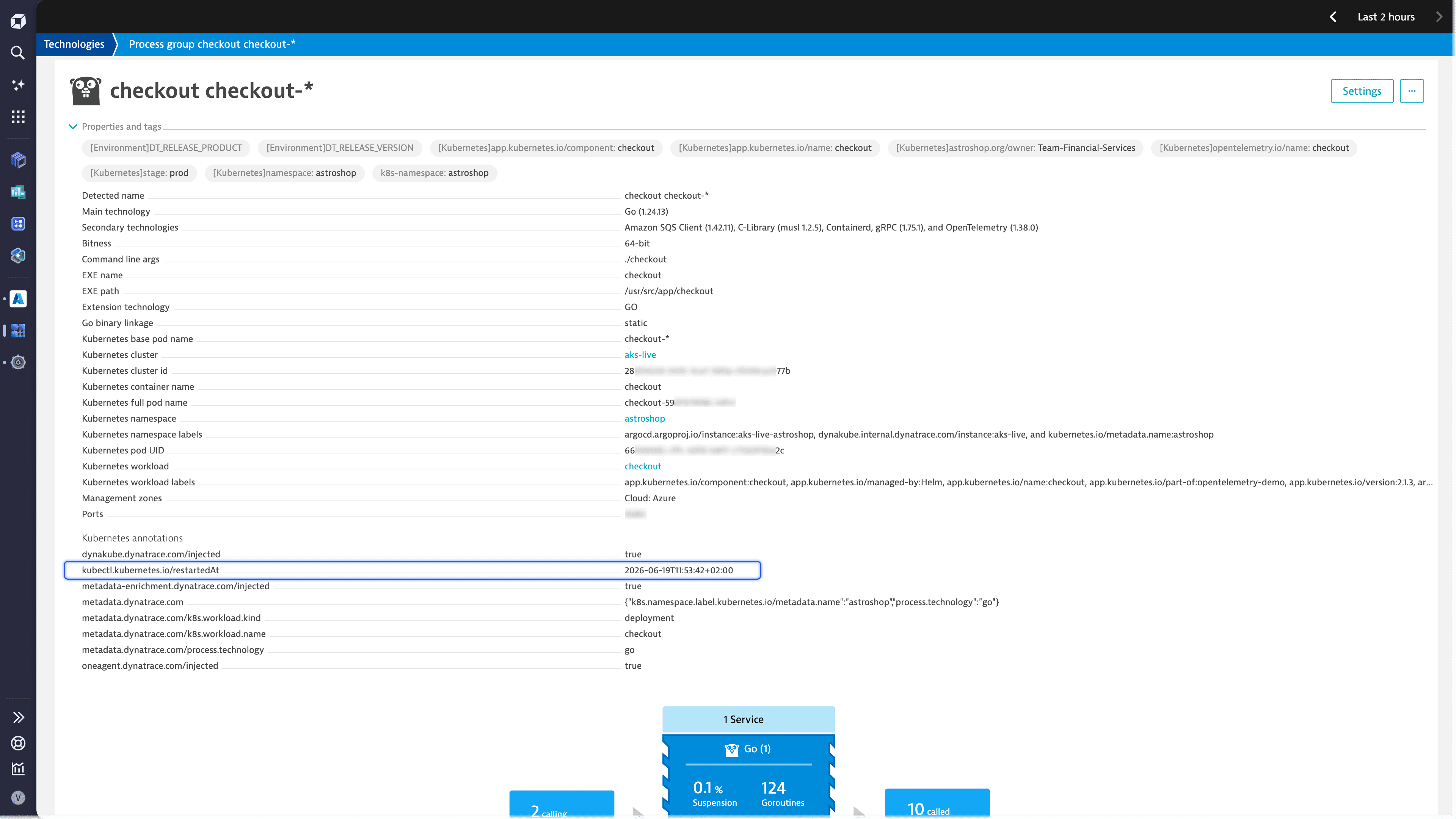Click [Kubernetes]namespace: astroshop tag
The image size is (1456, 819).
click(x=284, y=173)
